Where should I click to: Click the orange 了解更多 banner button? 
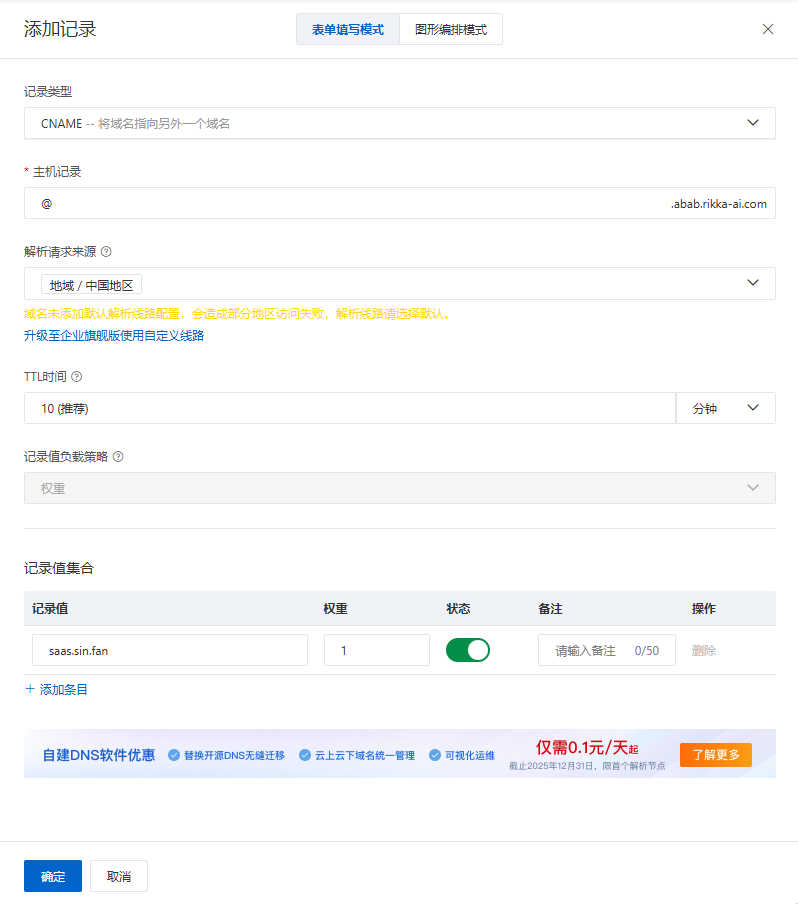pos(715,755)
